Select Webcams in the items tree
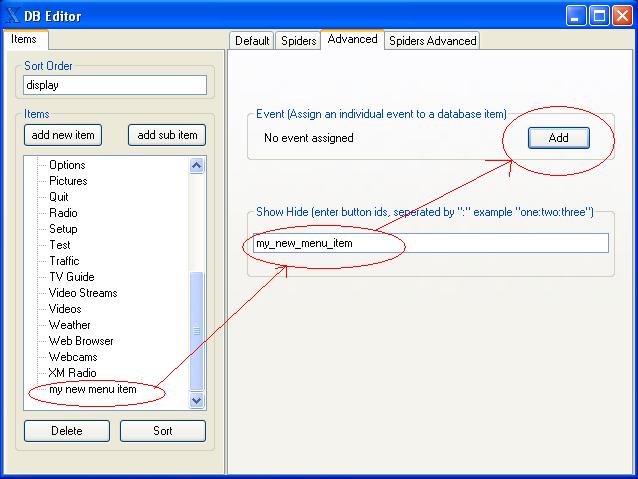638x479 pixels. pos(73,357)
